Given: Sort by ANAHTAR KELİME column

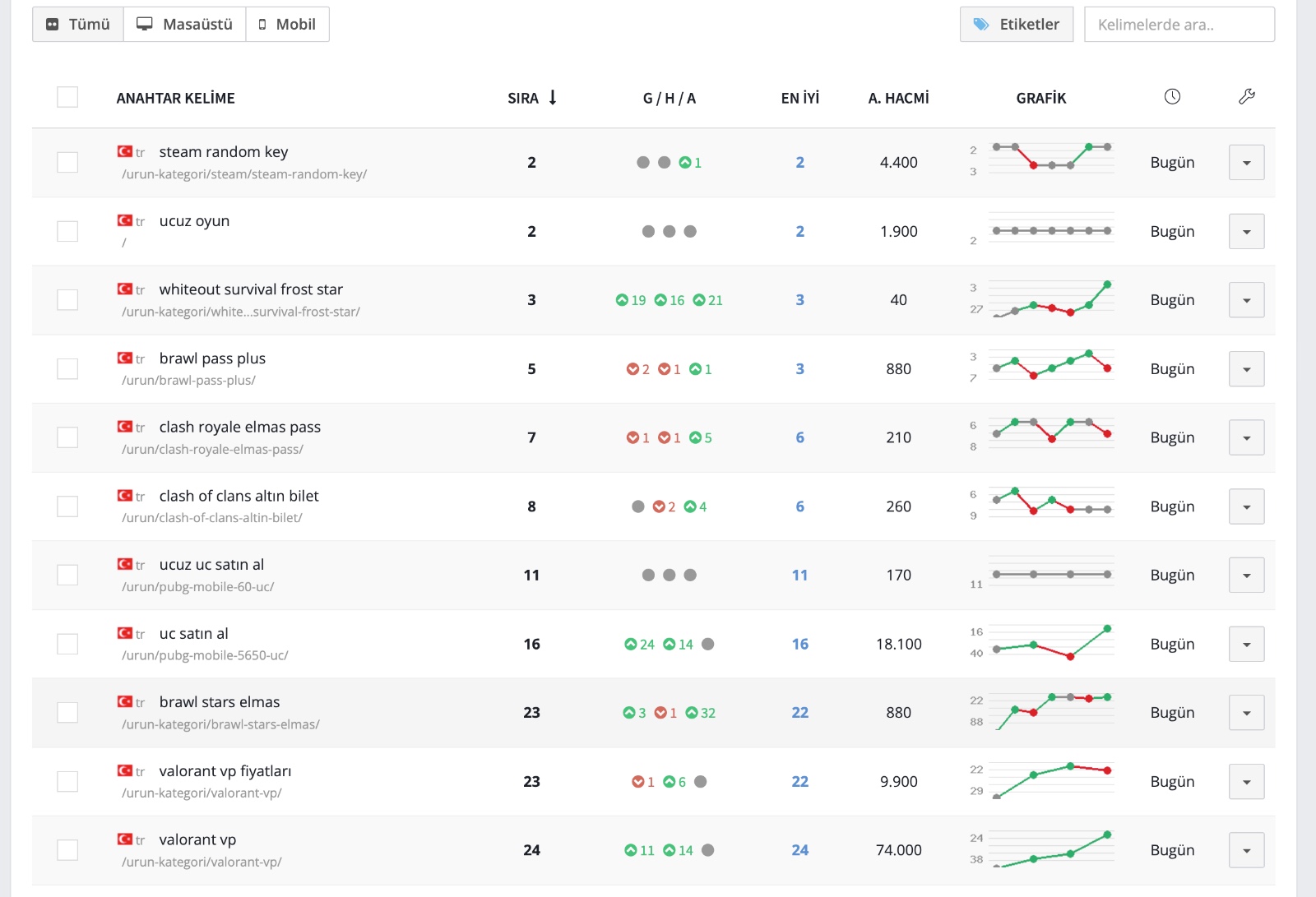Looking at the screenshot, I should 175,98.
